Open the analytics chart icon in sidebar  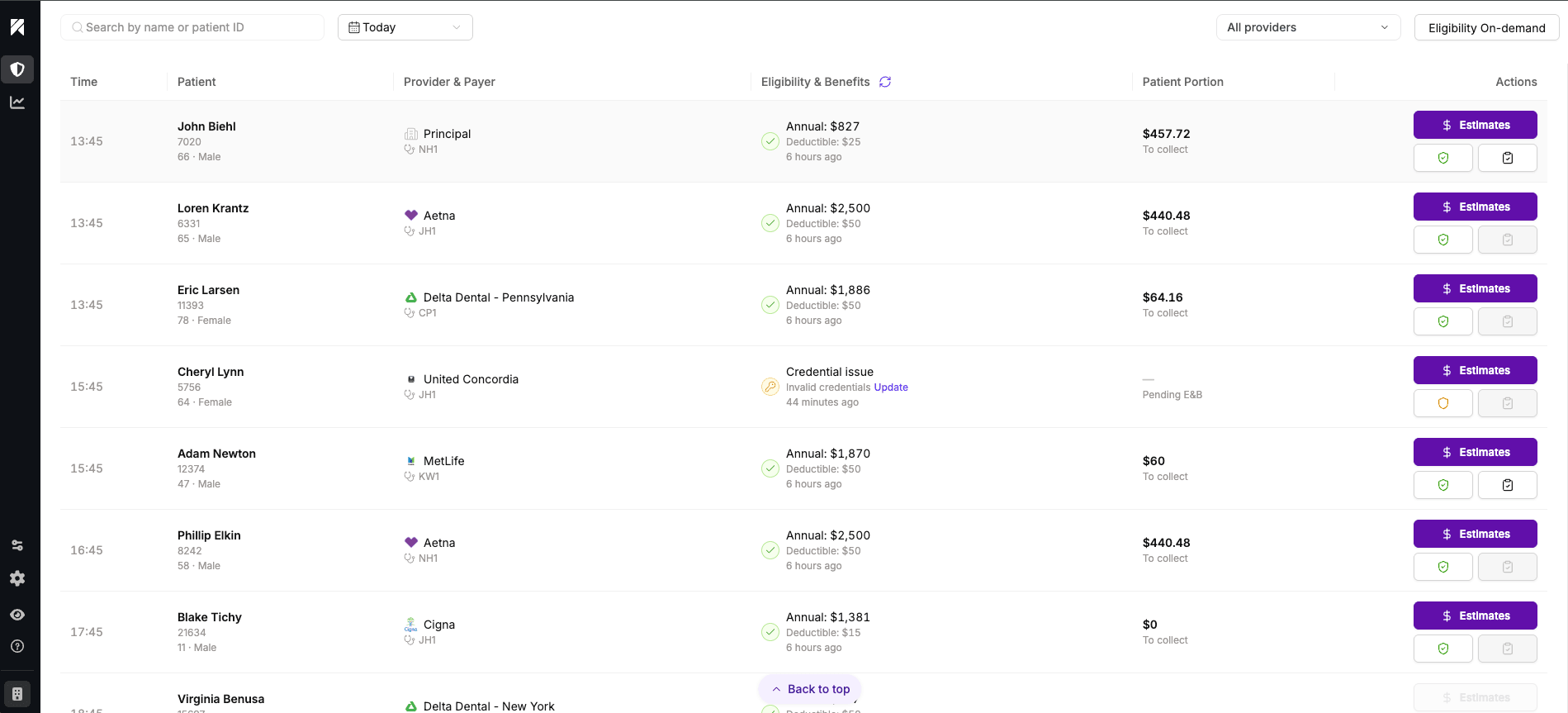(17, 102)
